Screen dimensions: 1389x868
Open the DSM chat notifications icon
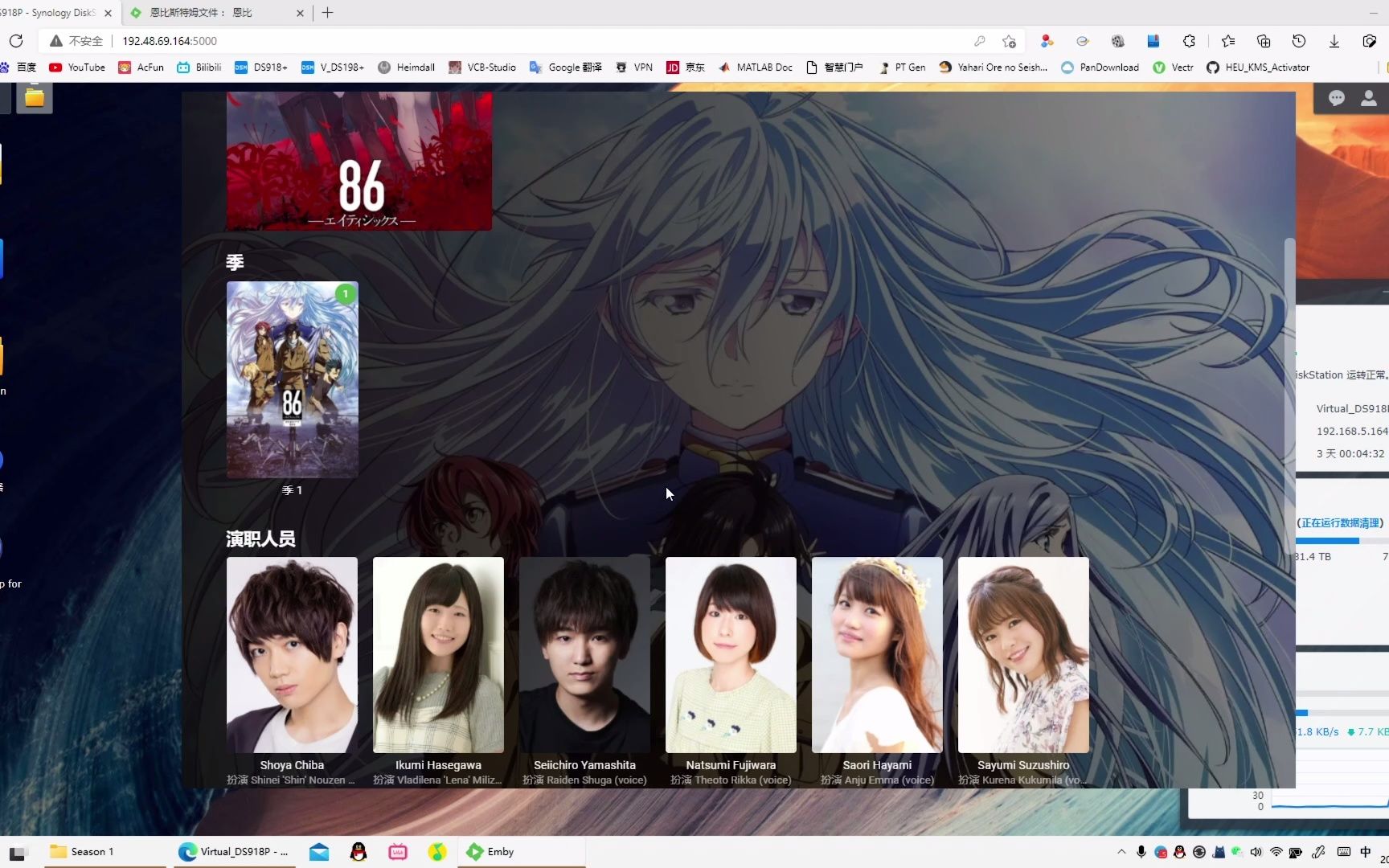pyautogui.click(x=1337, y=98)
